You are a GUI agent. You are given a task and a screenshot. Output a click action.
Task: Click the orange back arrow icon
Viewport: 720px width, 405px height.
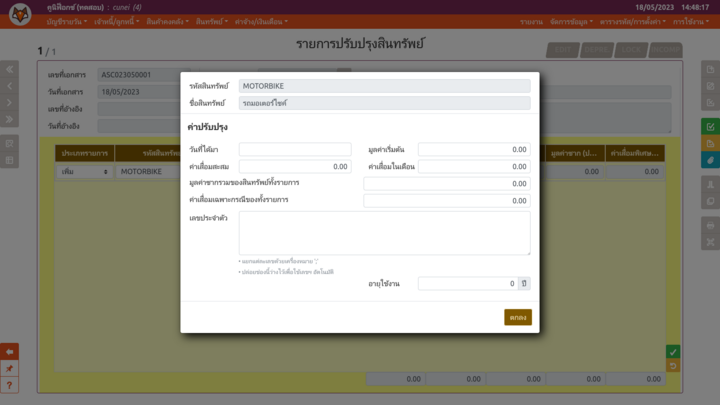click(x=9, y=352)
